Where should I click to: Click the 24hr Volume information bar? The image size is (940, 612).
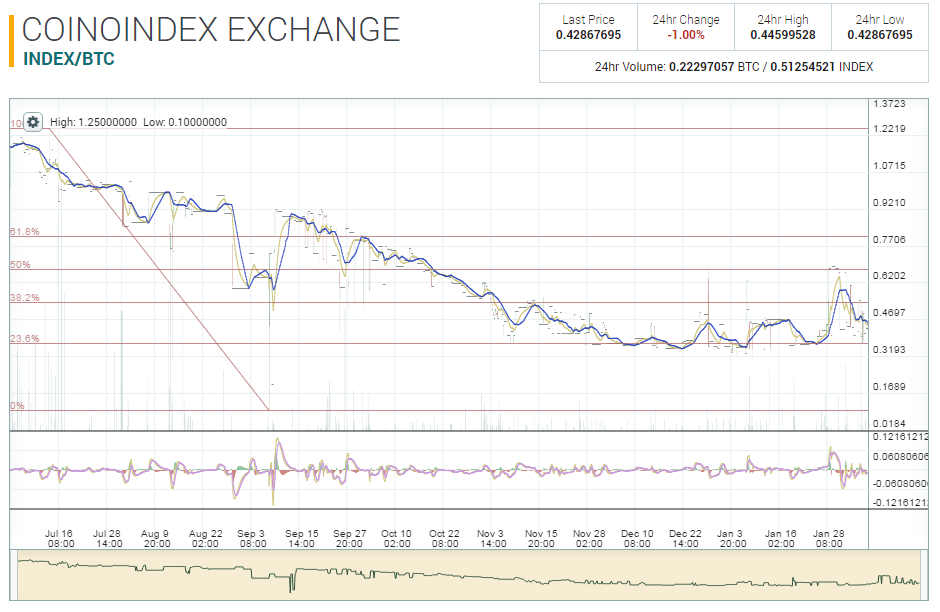(737, 66)
